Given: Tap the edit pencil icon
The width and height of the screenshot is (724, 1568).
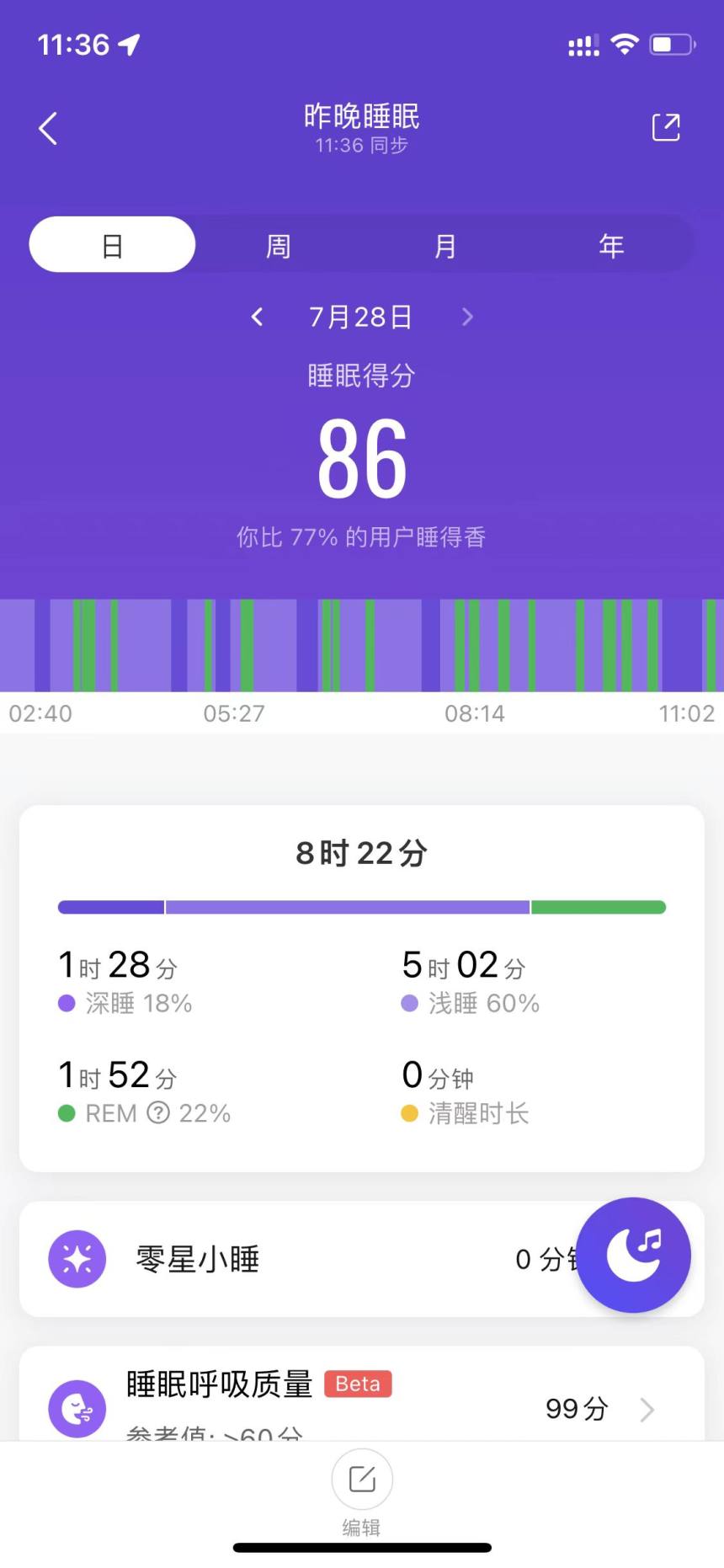Looking at the screenshot, I should coord(362,1479).
